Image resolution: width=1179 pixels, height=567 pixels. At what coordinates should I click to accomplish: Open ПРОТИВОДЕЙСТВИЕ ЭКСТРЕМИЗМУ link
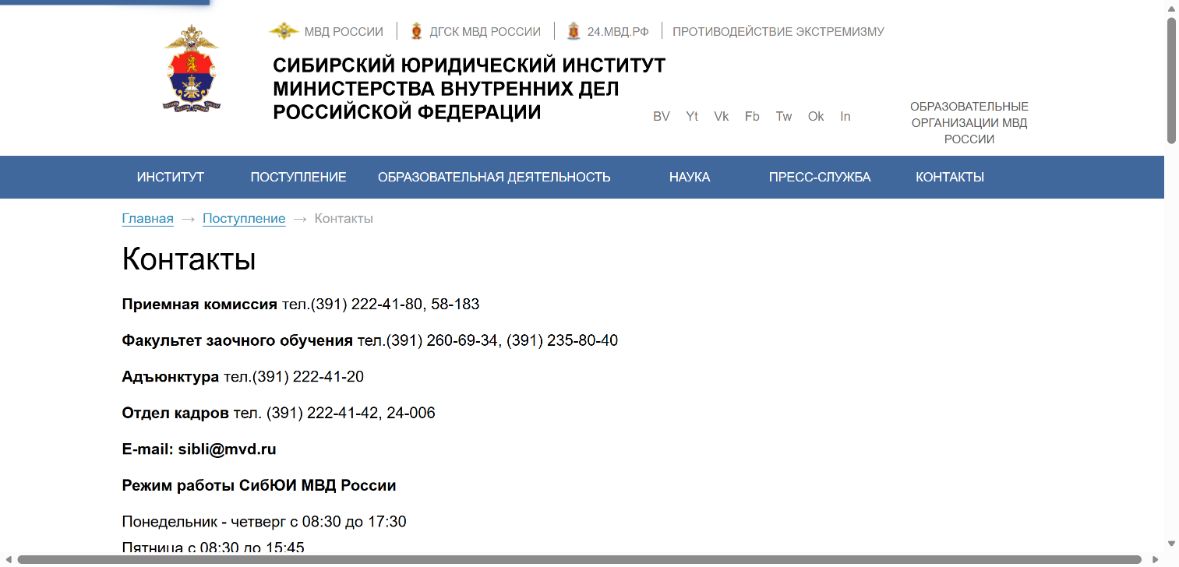(x=778, y=32)
